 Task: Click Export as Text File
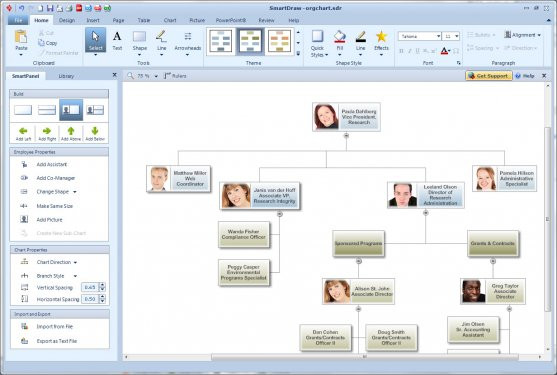tap(56, 341)
